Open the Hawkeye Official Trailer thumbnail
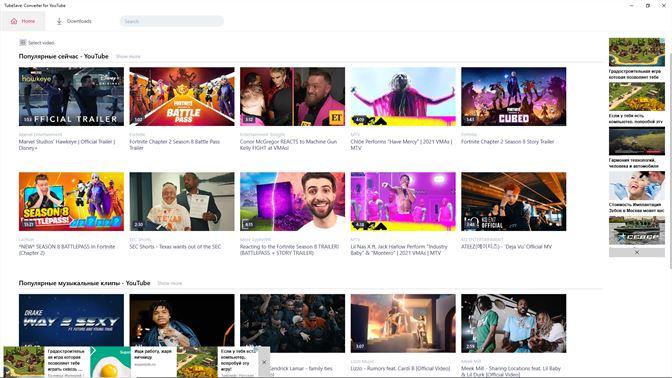672x378 pixels. point(71,96)
